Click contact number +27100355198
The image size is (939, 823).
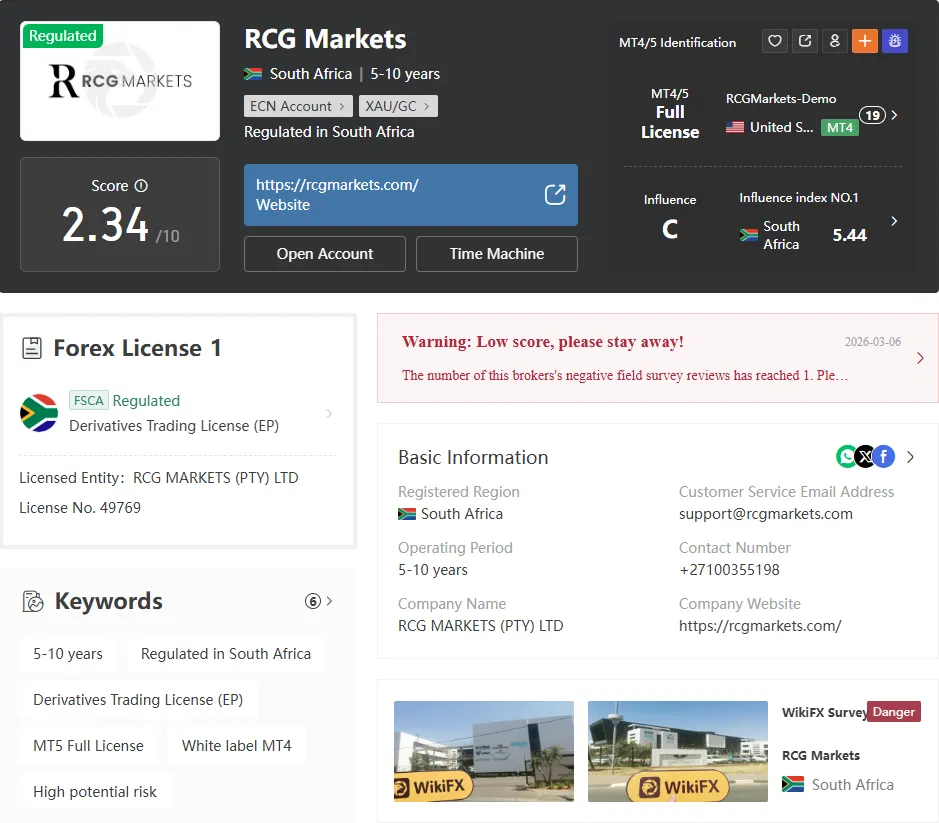(729, 570)
